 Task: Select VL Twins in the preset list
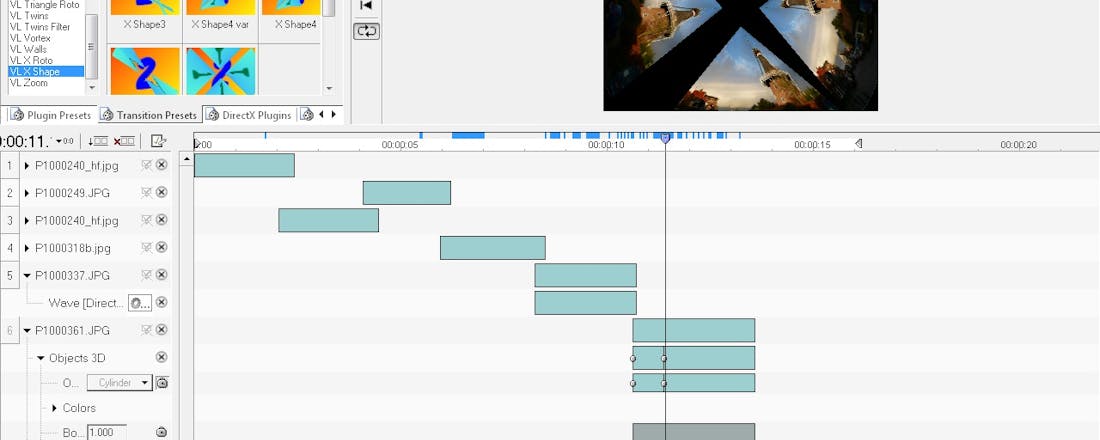29,15
